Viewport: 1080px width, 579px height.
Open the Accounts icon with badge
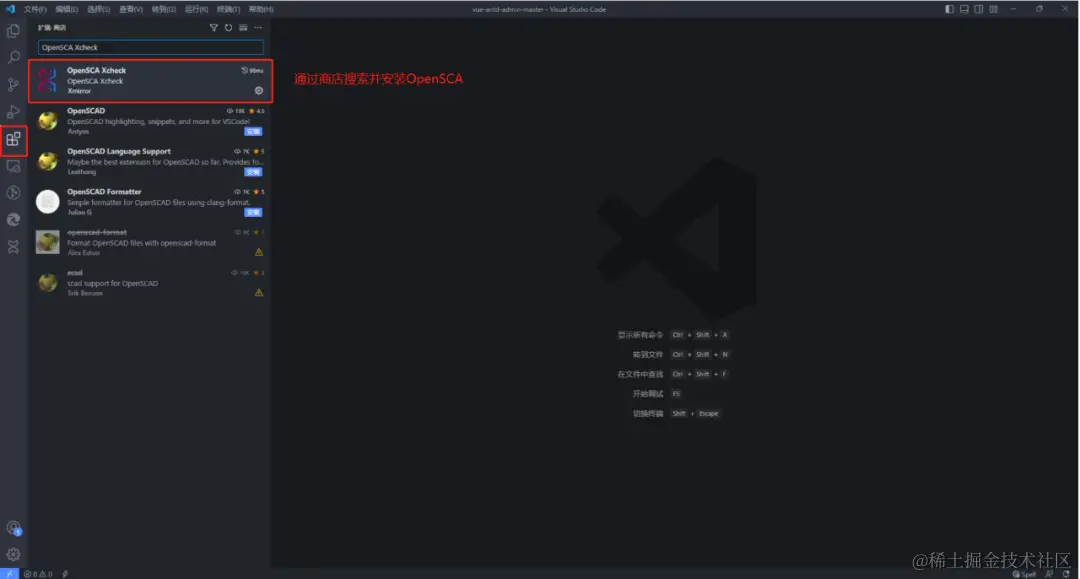[14, 528]
